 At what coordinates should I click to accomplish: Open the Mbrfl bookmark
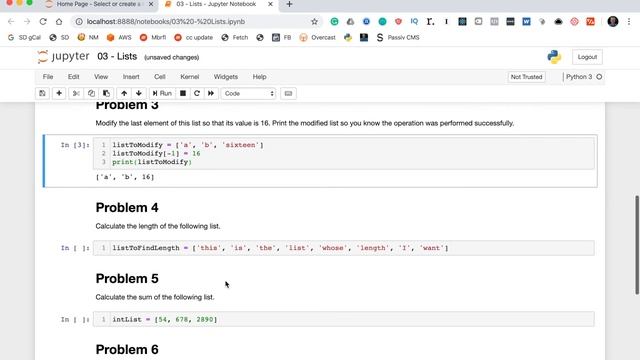coord(153,38)
